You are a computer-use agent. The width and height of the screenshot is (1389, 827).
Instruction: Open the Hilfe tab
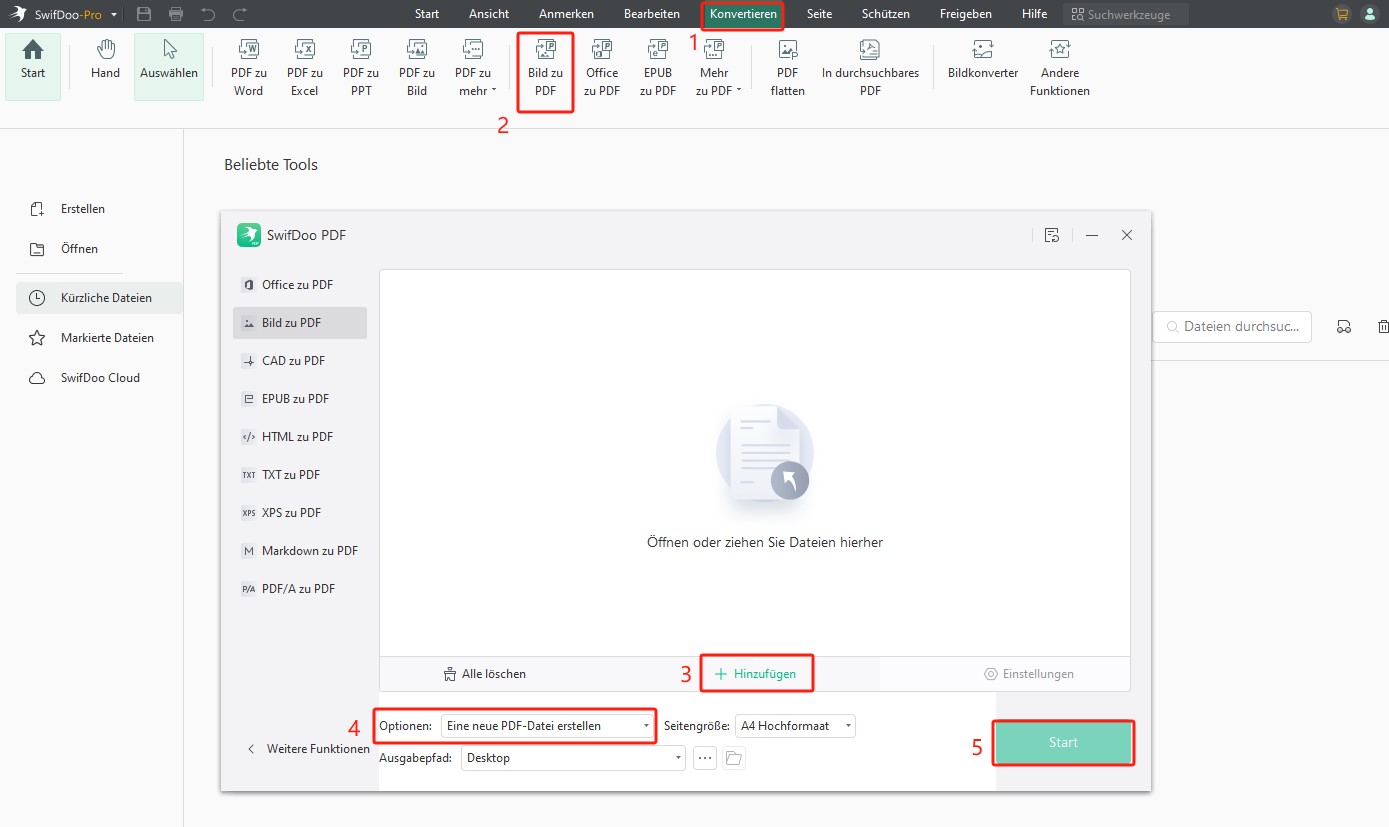pos(1035,14)
